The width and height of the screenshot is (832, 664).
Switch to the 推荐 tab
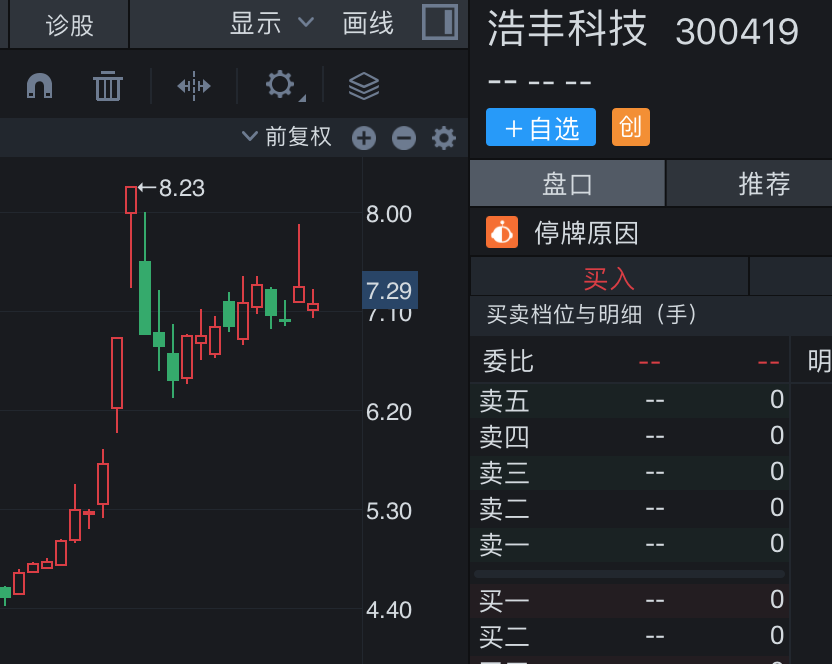764,183
